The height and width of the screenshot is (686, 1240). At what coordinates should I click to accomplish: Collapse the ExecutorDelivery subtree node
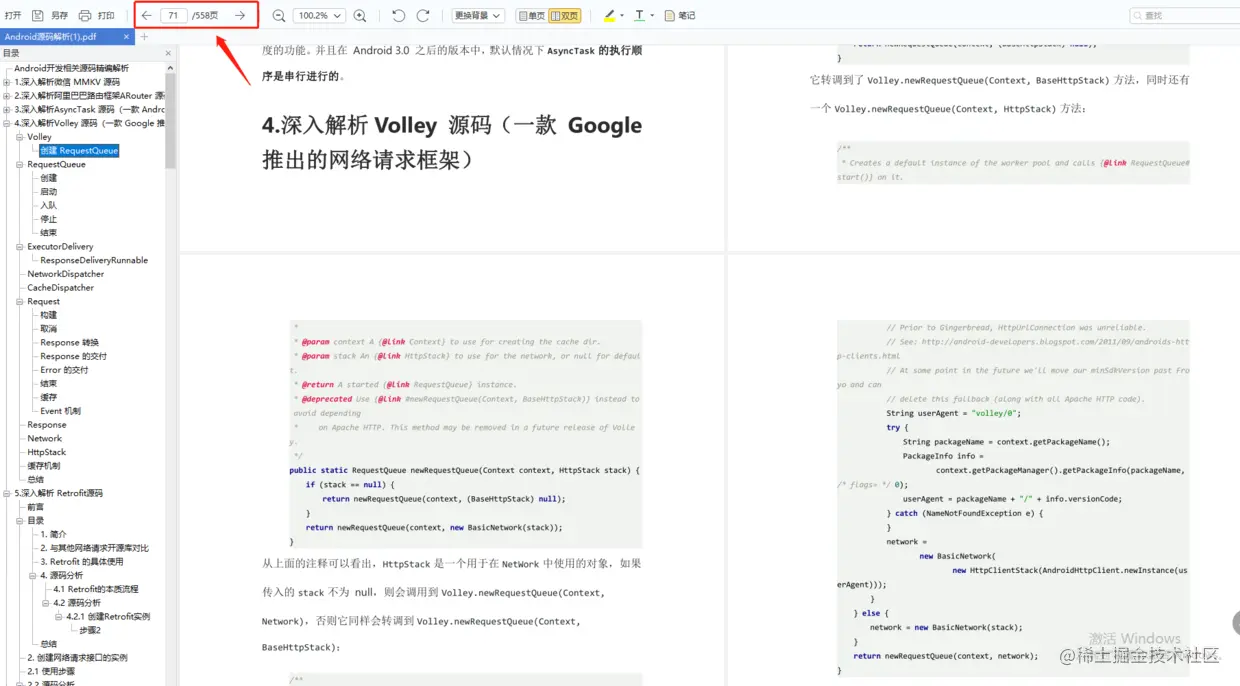pos(20,246)
